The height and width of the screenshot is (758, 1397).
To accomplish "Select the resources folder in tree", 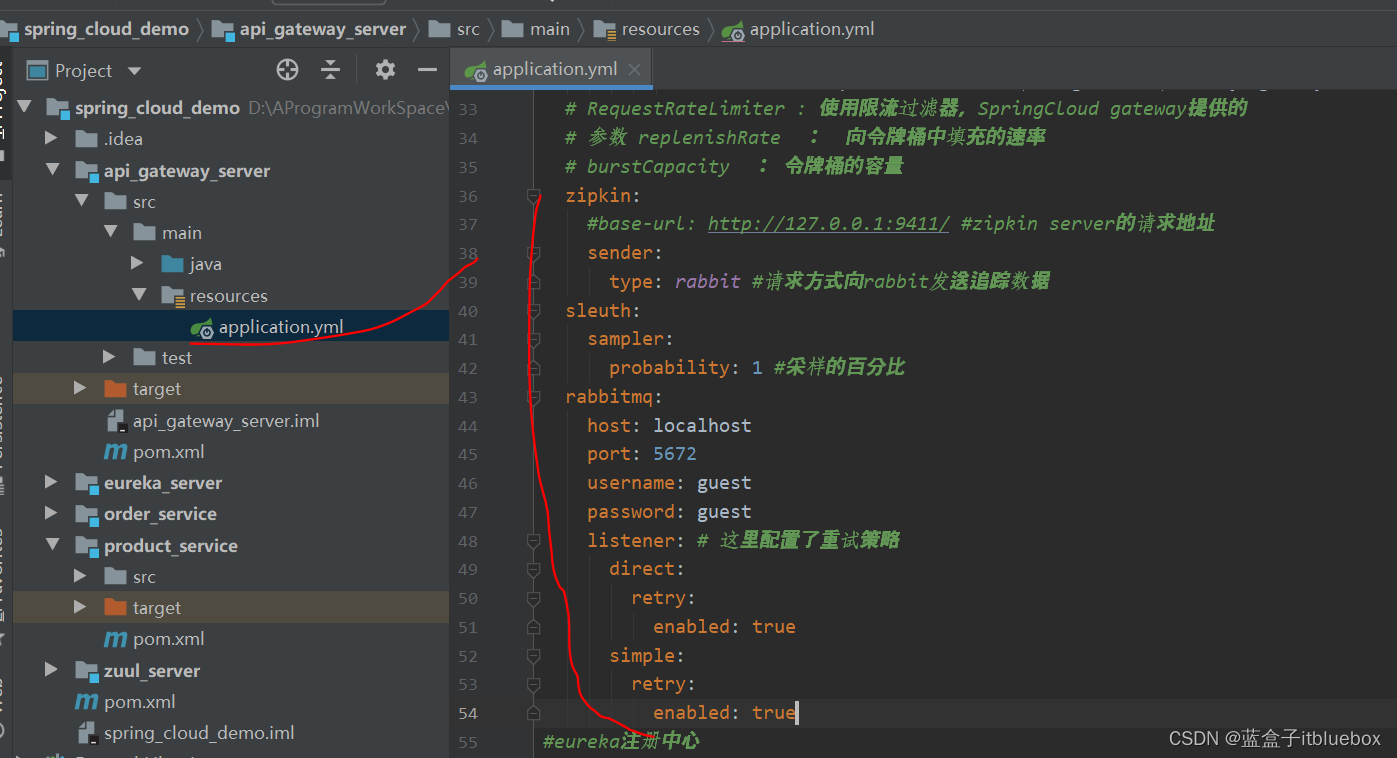I will (229, 296).
